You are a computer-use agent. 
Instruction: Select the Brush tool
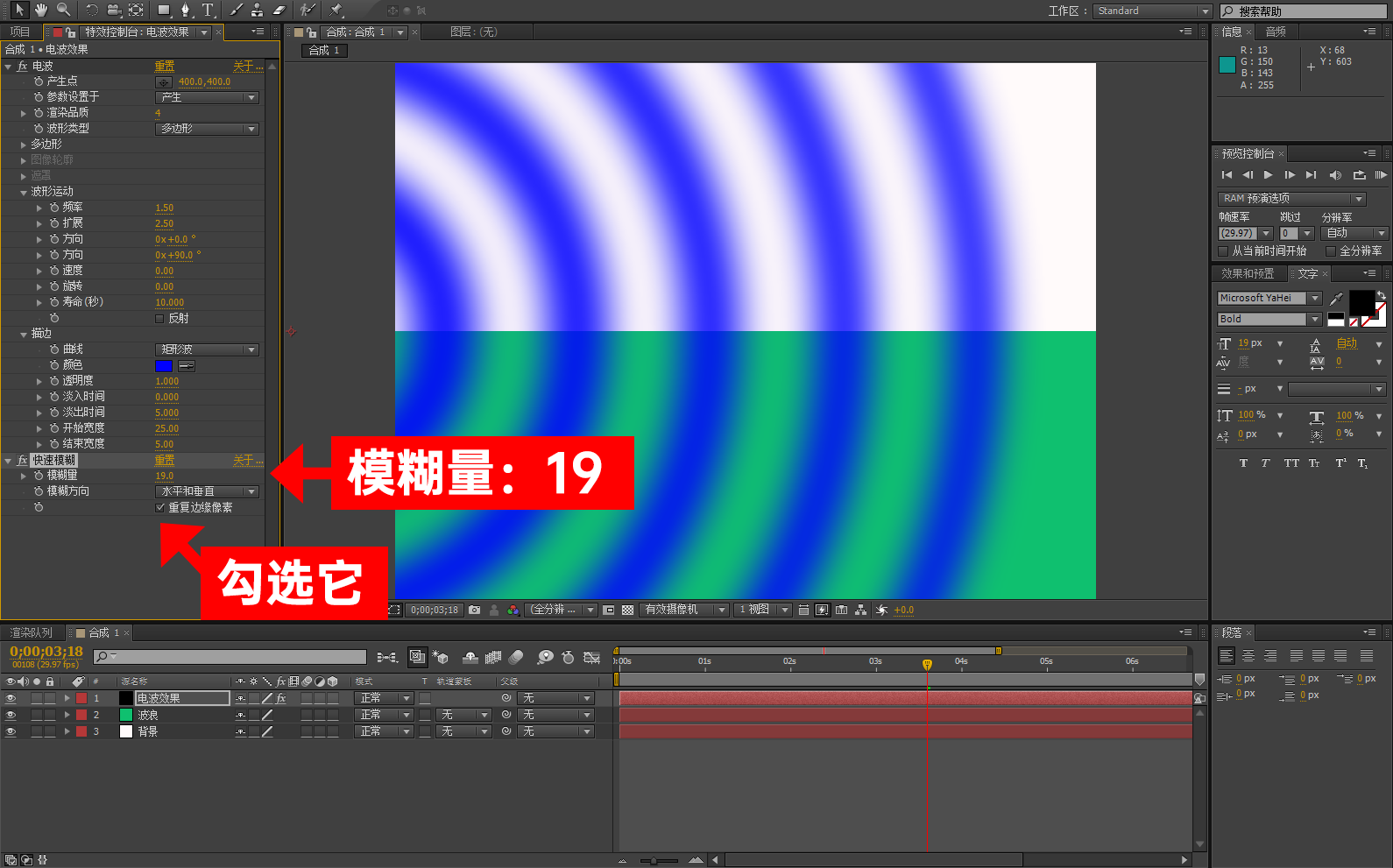[237, 10]
